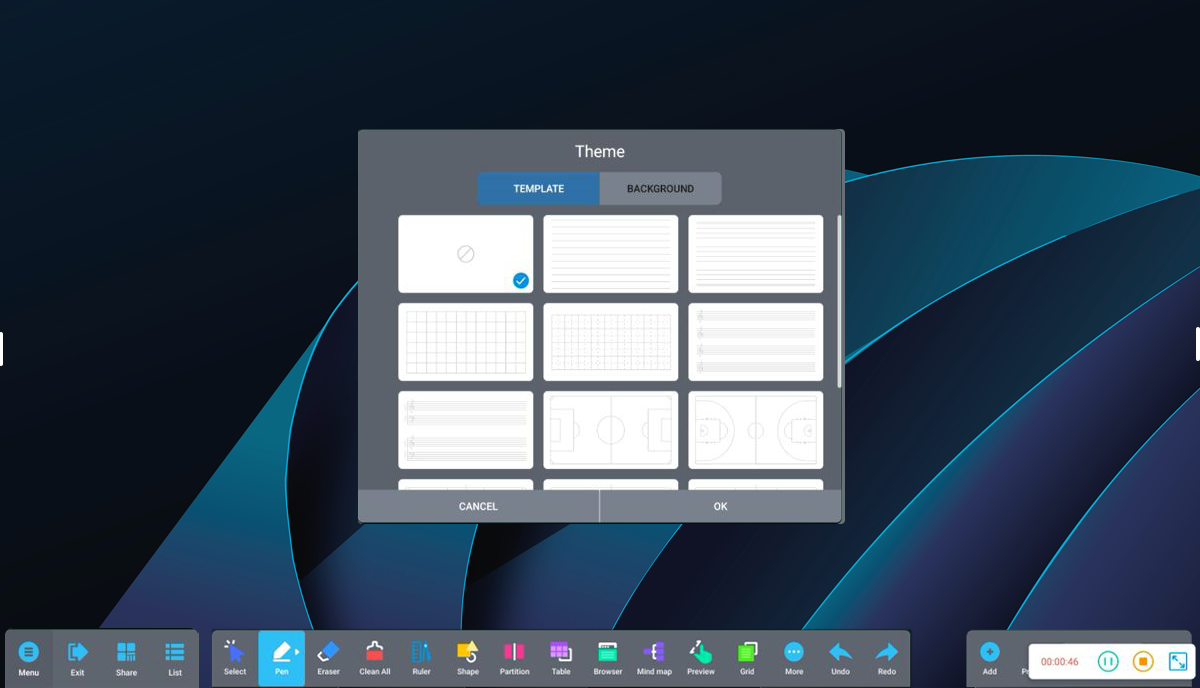Select the blank template with checkmark
1200x688 pixels.
click(465, 253)
